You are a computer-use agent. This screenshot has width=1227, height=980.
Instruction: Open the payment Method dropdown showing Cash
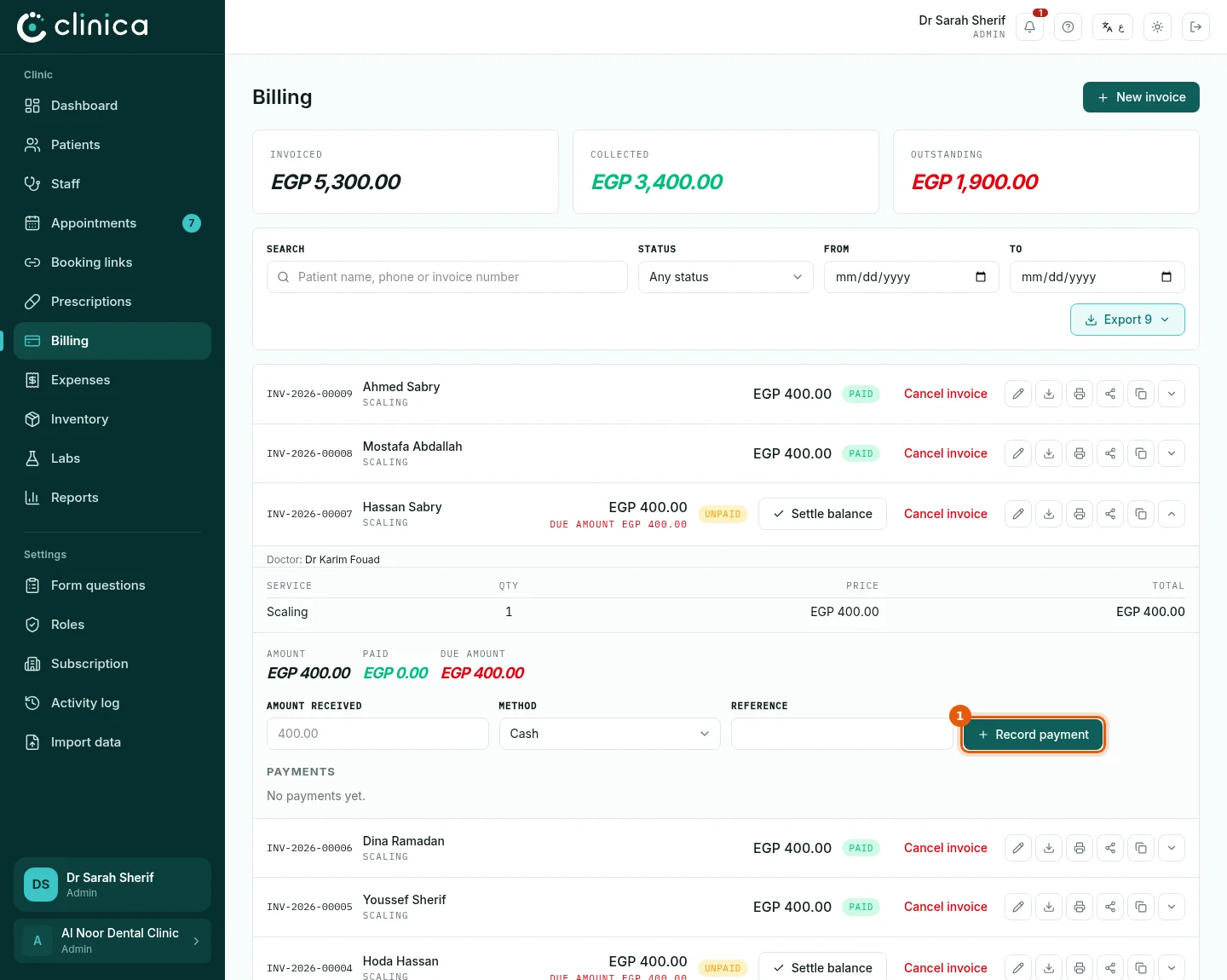pos(610,734)
